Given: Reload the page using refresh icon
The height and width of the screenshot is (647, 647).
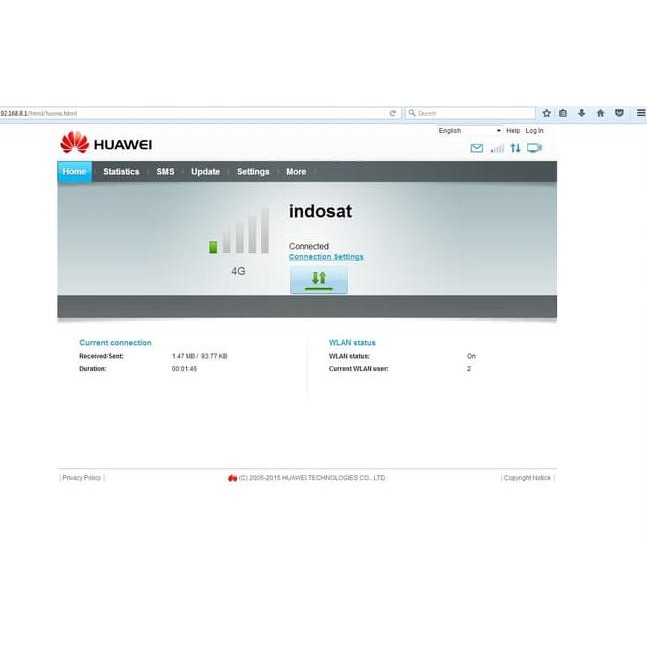Looking at the screenshot, I should [x=393, y=114].
